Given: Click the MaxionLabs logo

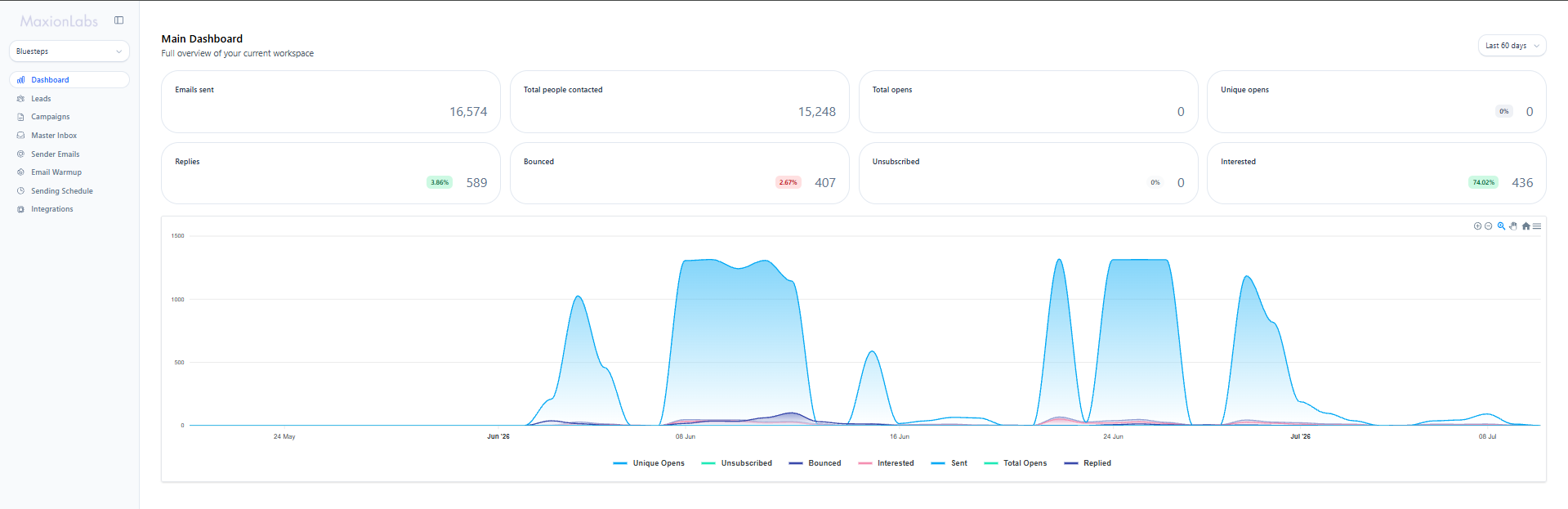Looking at the screenshot, I should (59, 21).
